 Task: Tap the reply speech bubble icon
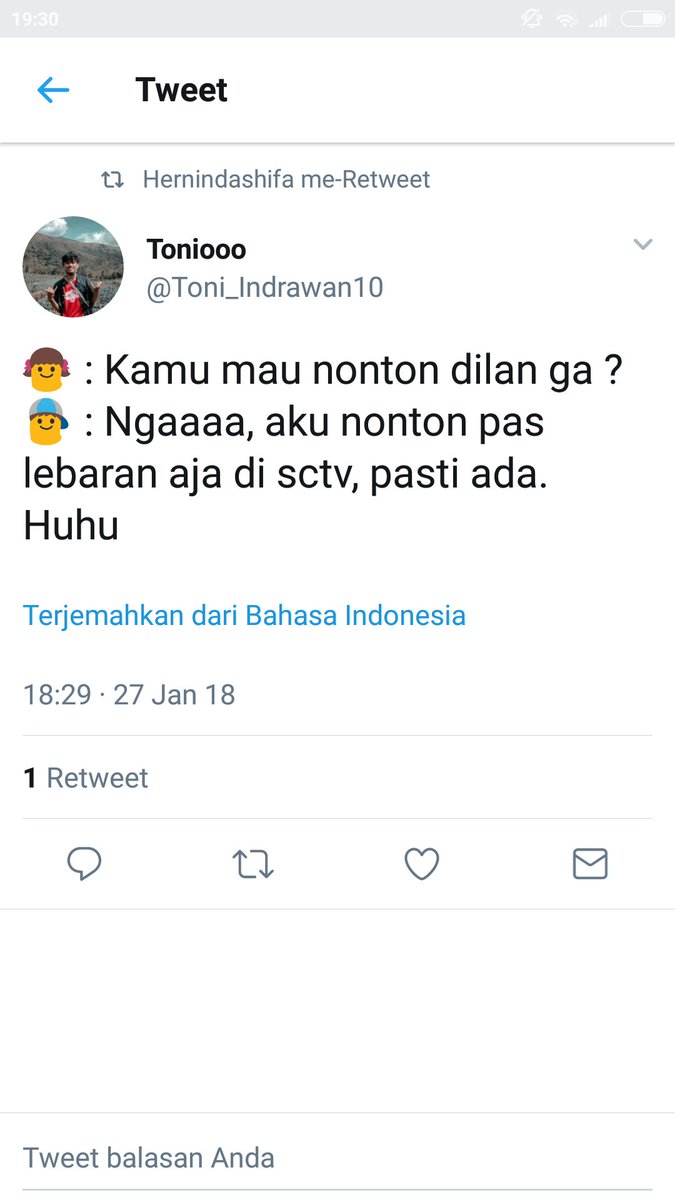[84, 864]
